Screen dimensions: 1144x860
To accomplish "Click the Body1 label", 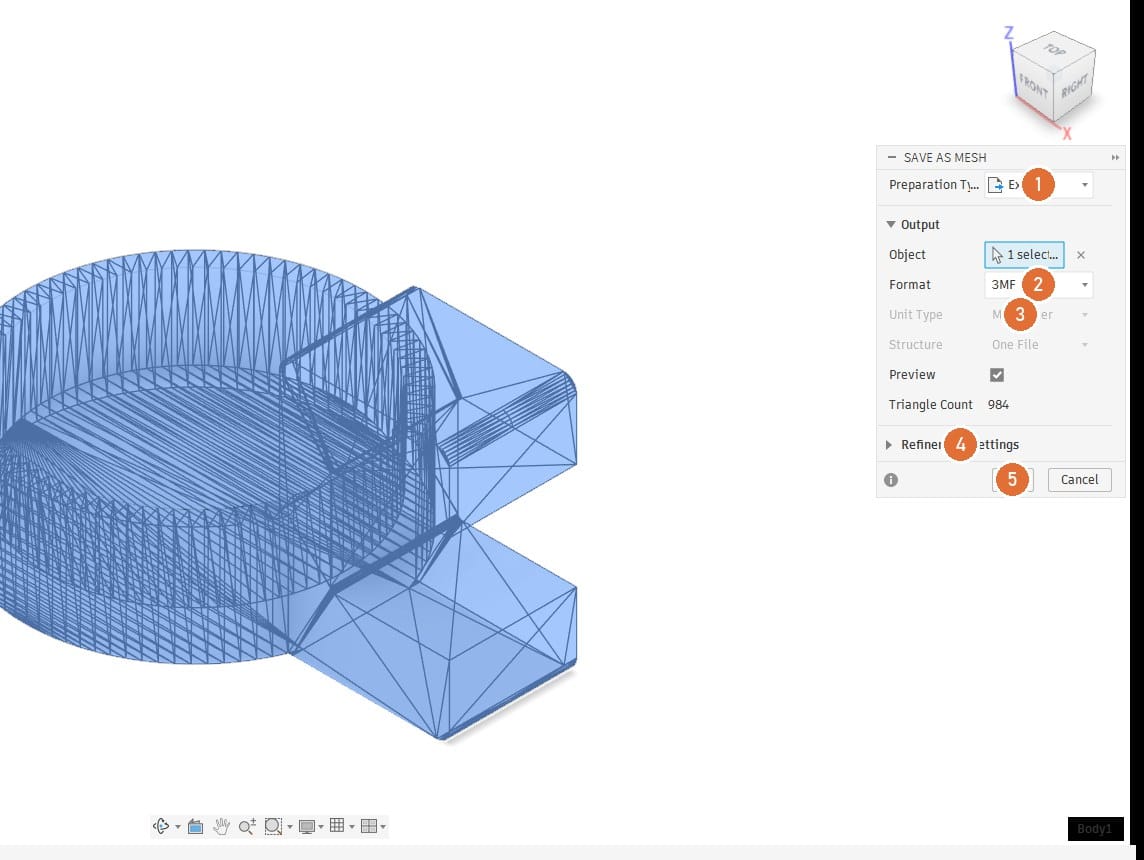I will click(x=1095, y=829).
